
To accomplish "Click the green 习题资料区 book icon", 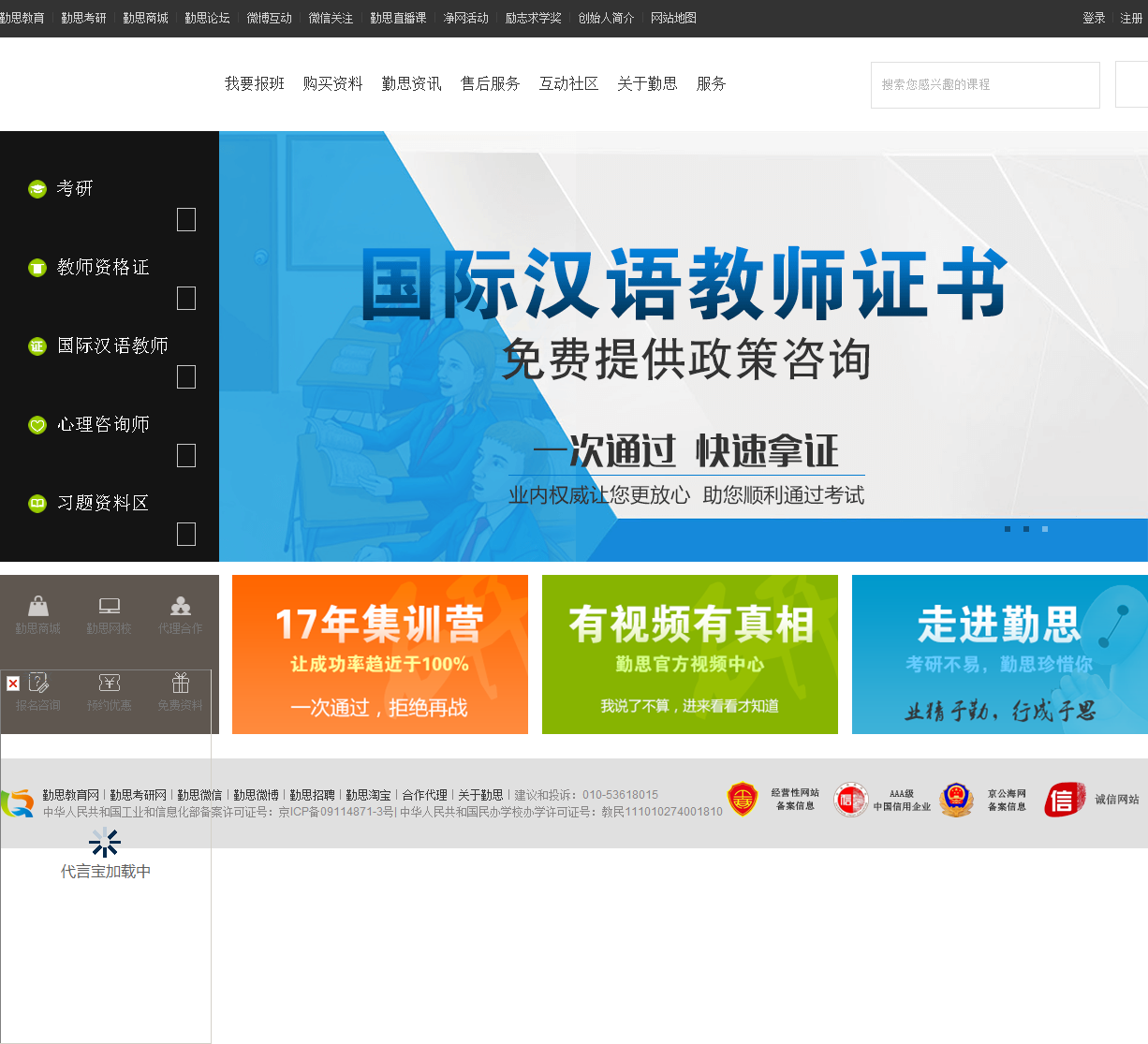I will tap(37, 504).
